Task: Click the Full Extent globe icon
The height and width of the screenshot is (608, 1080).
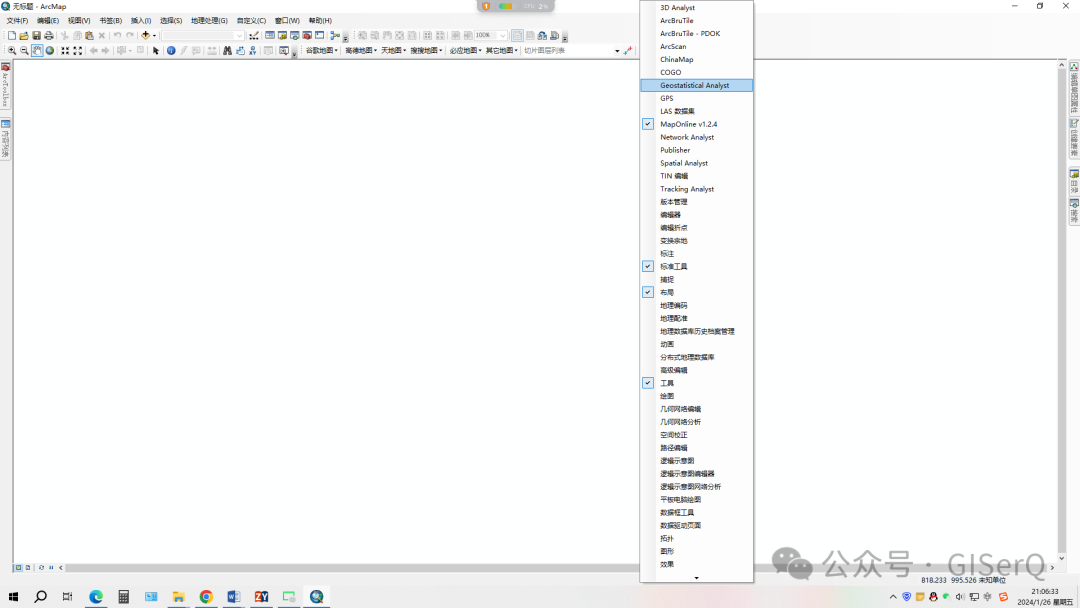Action: pyautogui.click(x=50, y=50)
